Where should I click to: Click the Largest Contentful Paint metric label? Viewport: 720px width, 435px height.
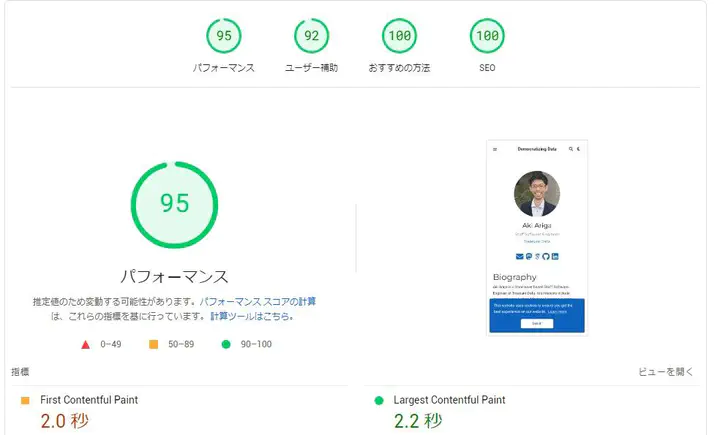click(449, 400)
